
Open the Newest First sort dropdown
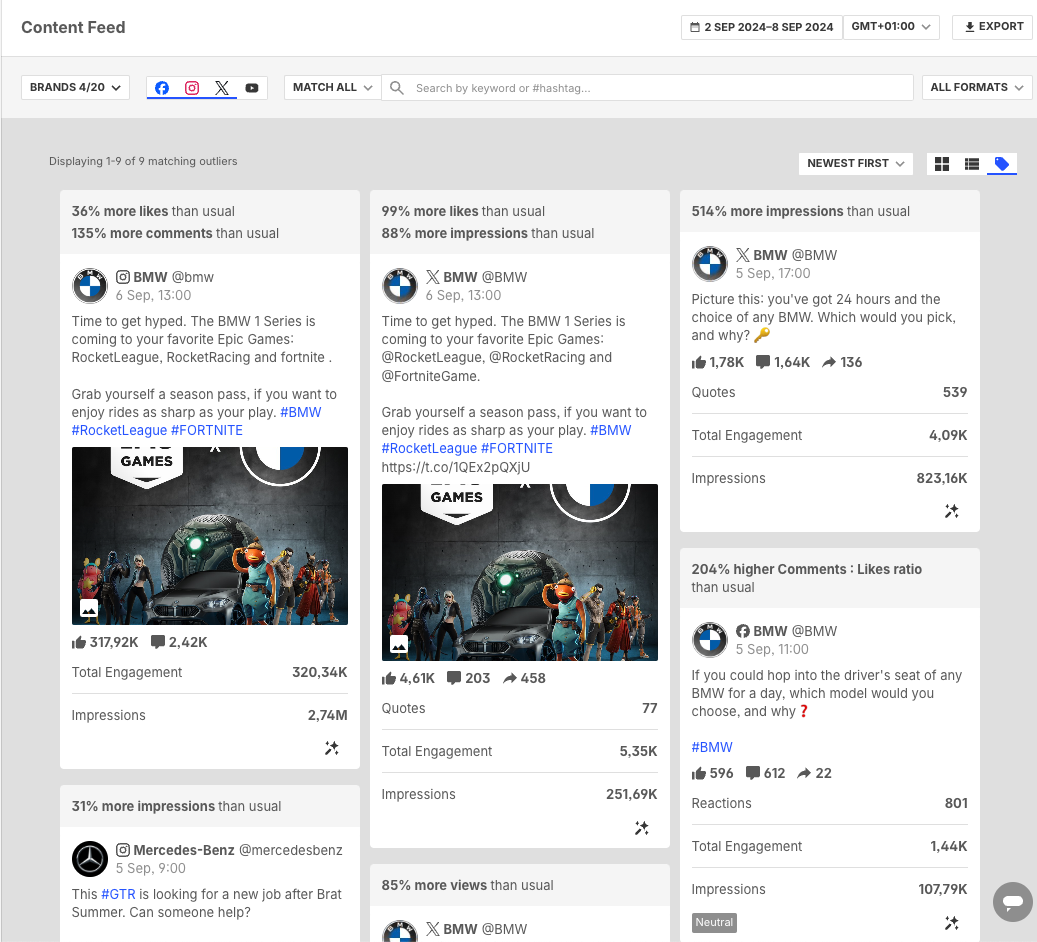[856, 163]
